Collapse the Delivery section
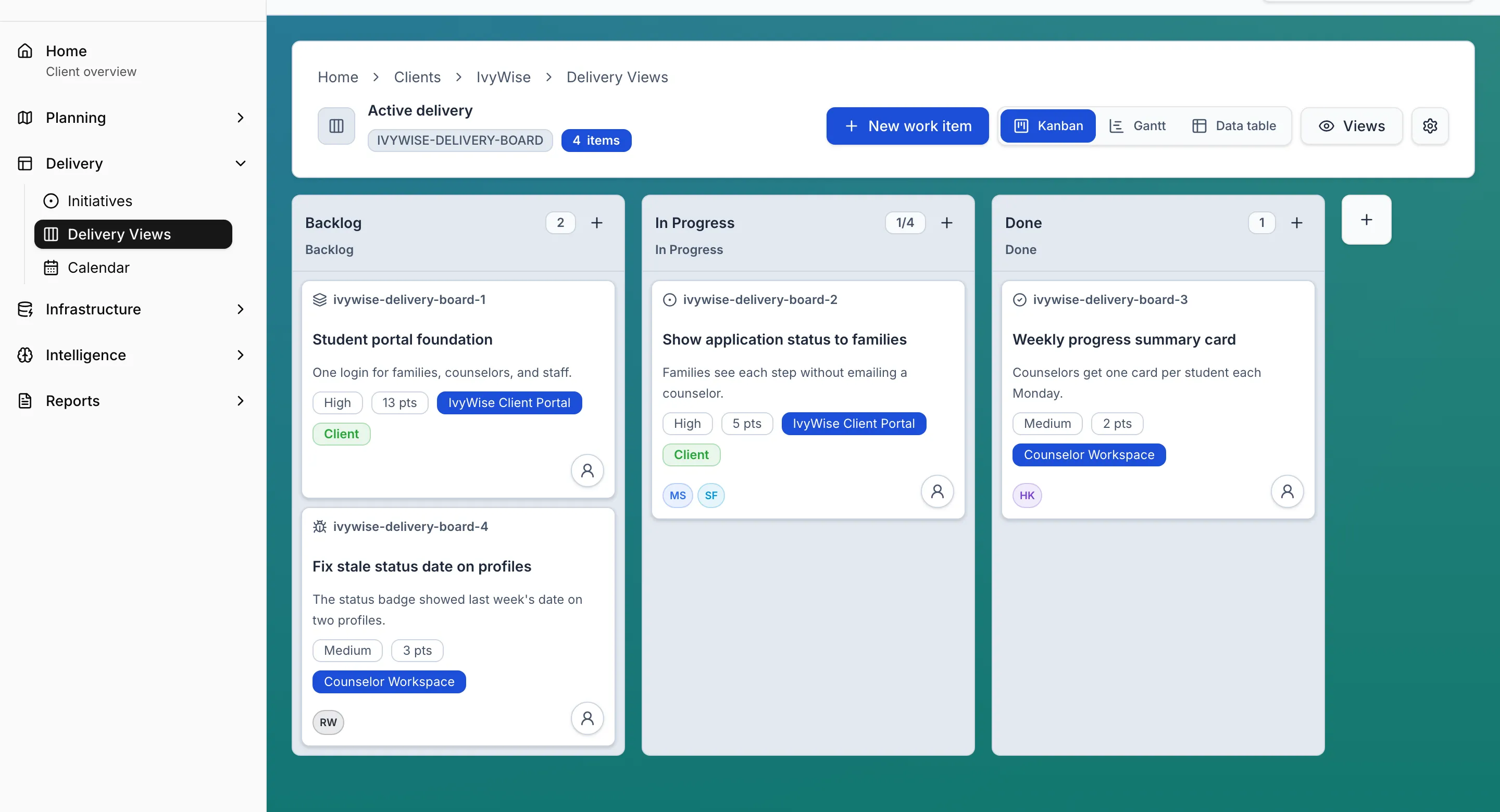 click(x=241, y=163)
